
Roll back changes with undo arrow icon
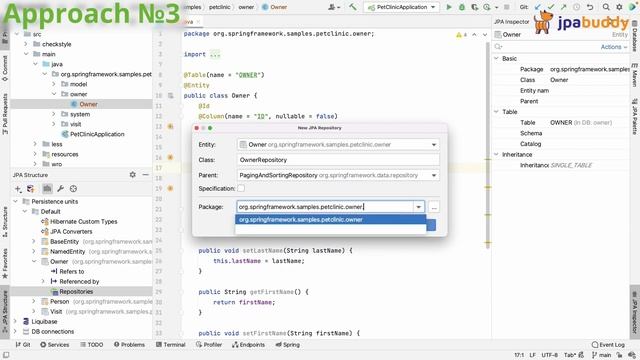pyautogui.click(x=590, y=7)
